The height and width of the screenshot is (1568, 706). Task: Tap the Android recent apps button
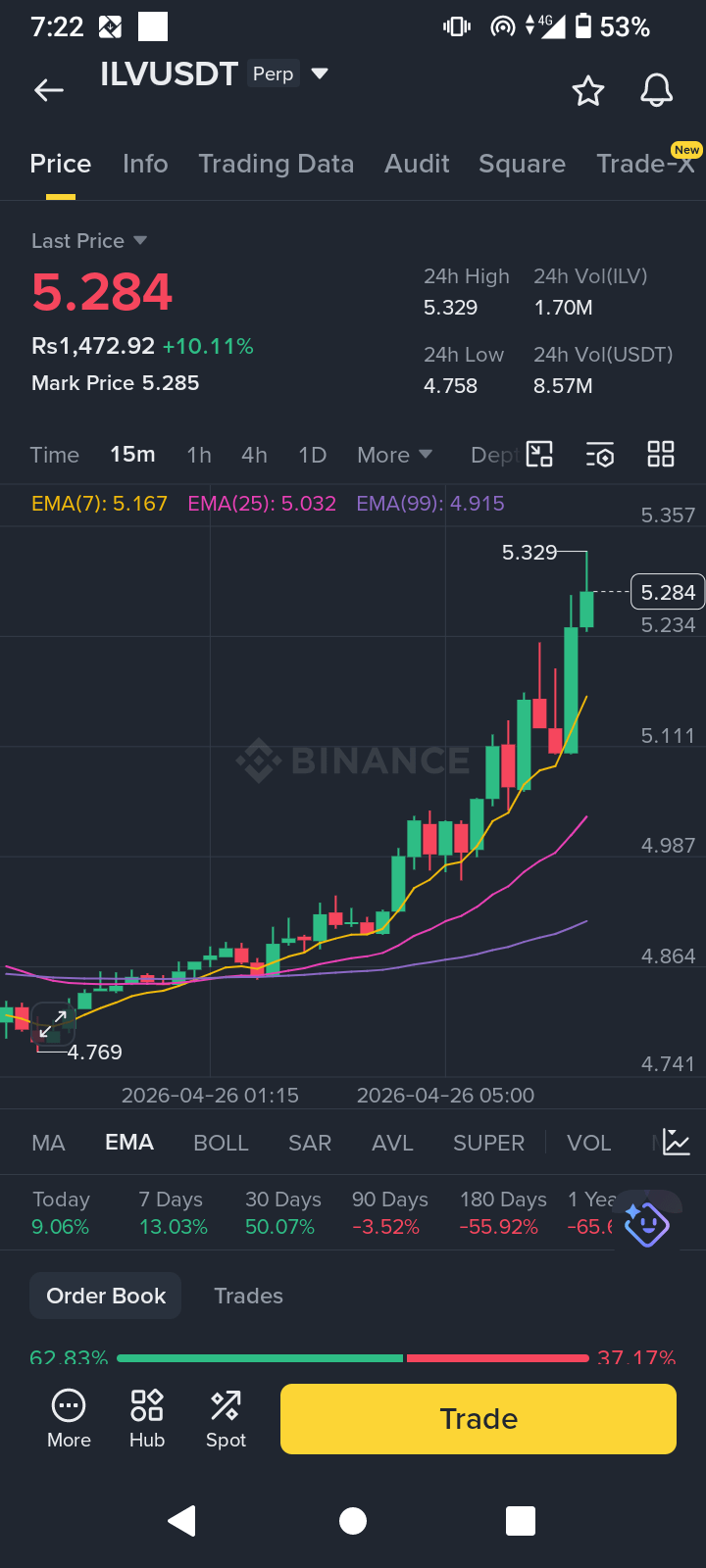point(521,1521)
